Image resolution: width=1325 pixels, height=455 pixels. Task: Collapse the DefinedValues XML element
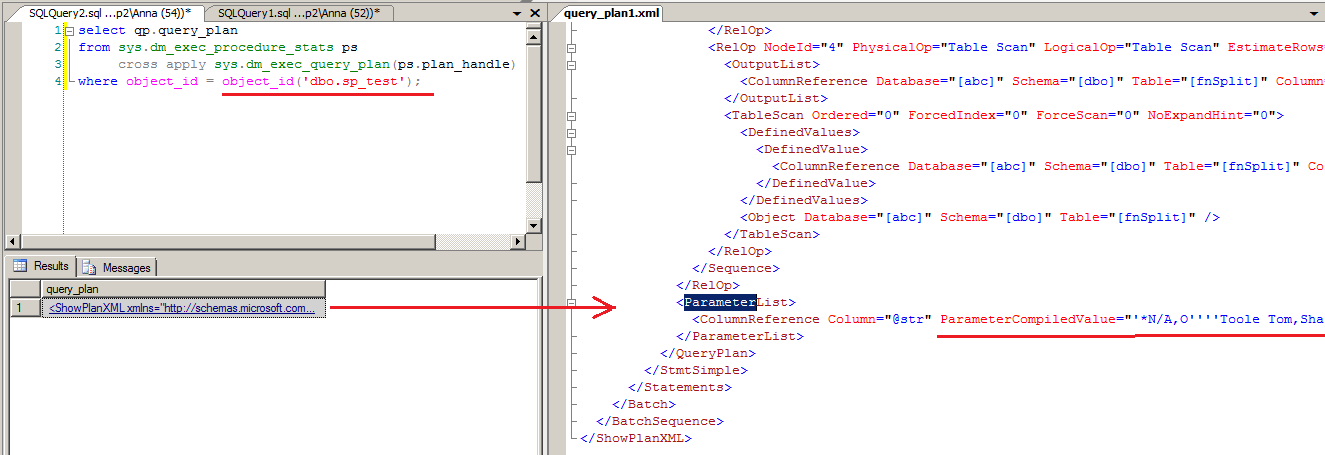click(x=572, y=132)
